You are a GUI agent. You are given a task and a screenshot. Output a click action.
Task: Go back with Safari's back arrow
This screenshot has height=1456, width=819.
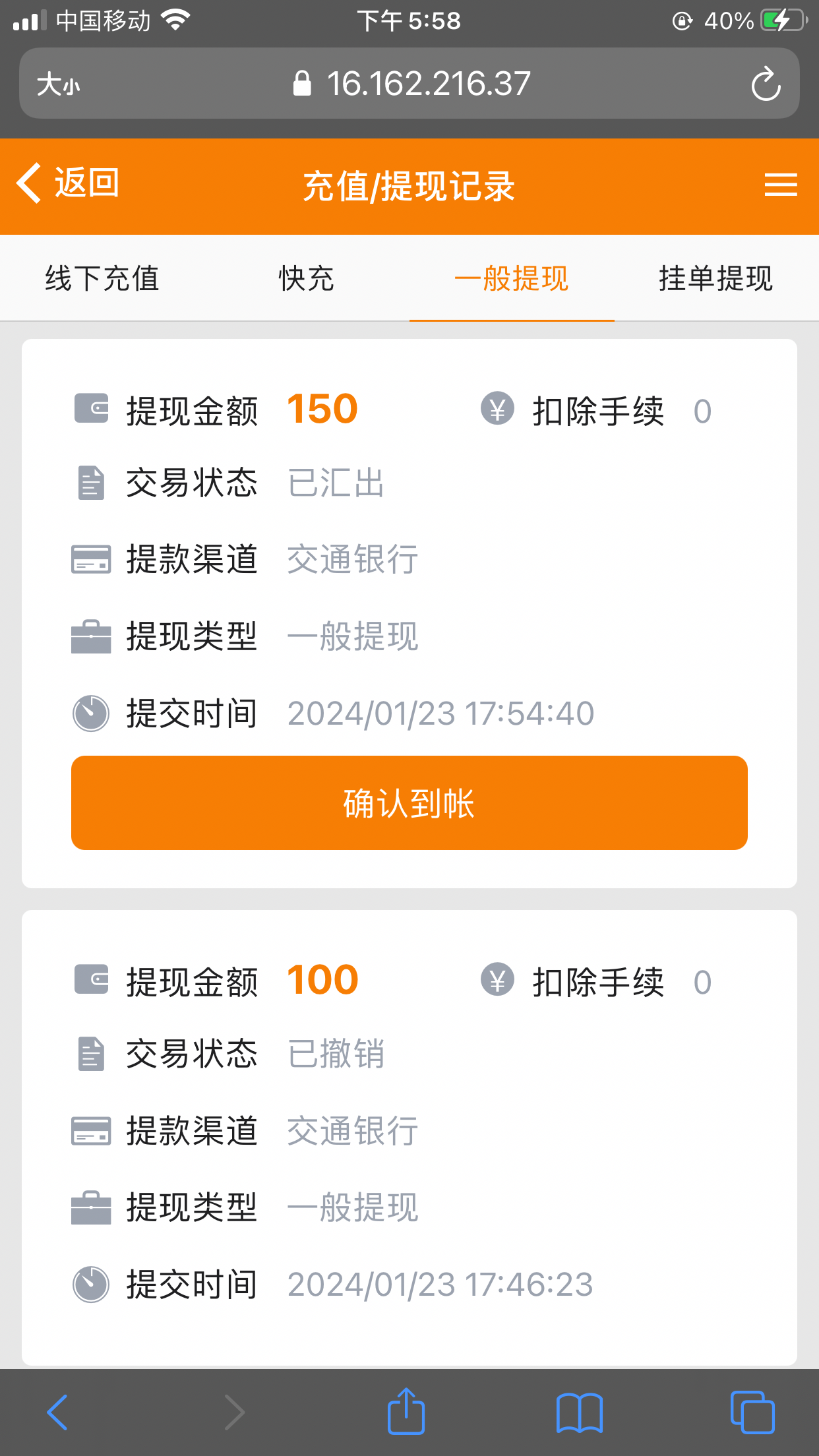(x=58, y=1412)
